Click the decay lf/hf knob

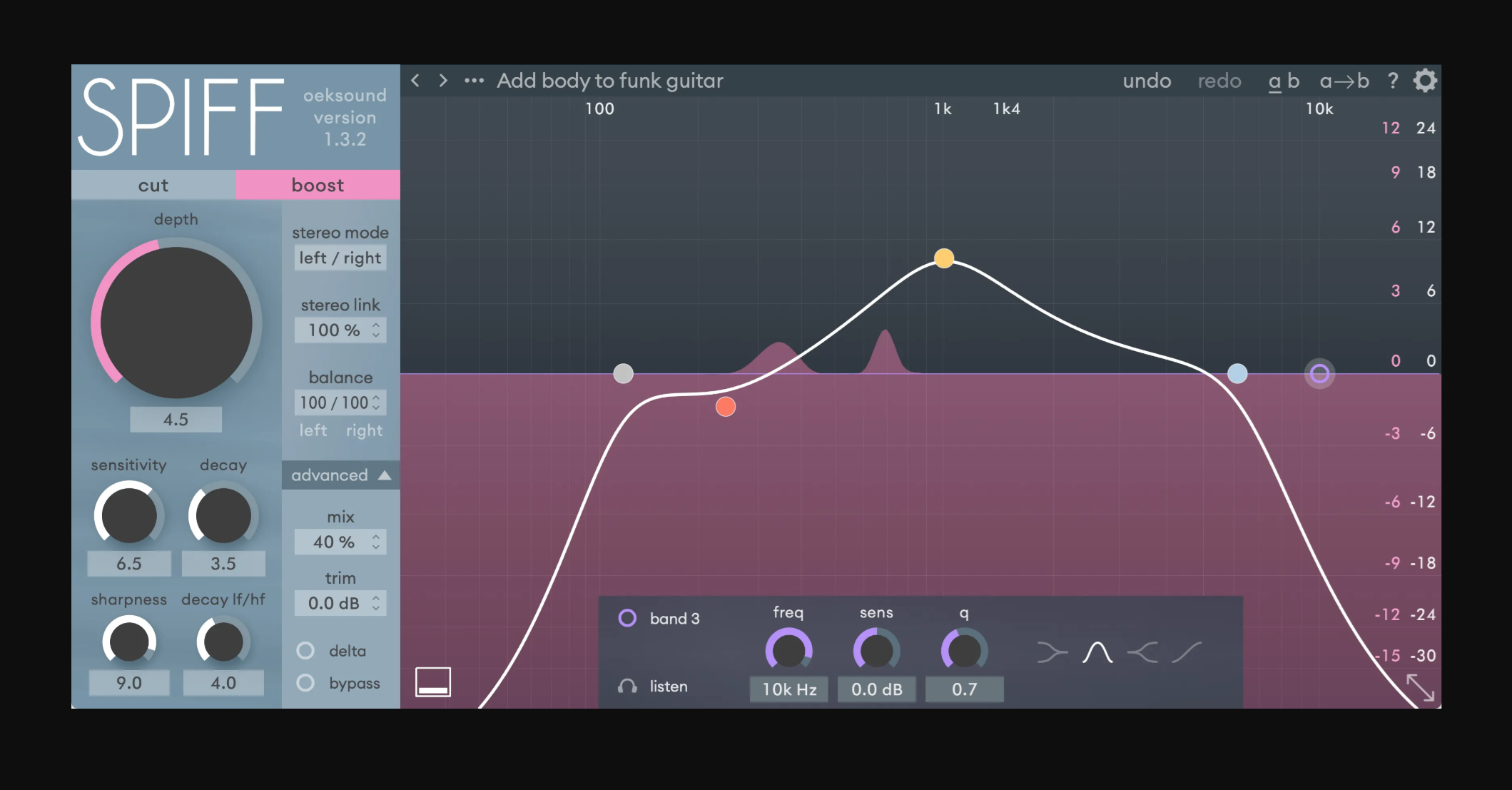223,641
